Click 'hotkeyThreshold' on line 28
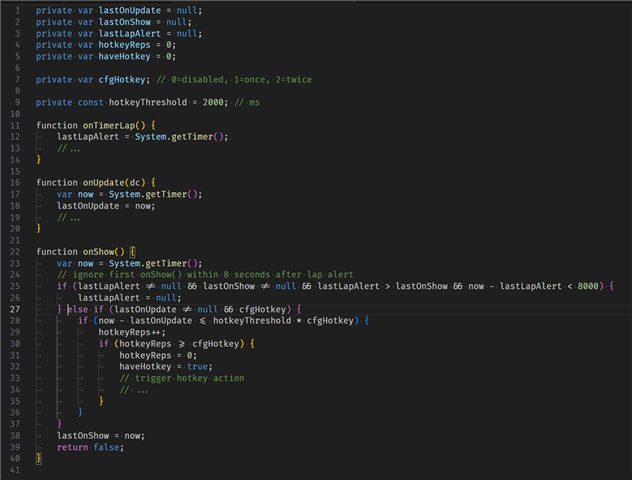 point(252,320)
